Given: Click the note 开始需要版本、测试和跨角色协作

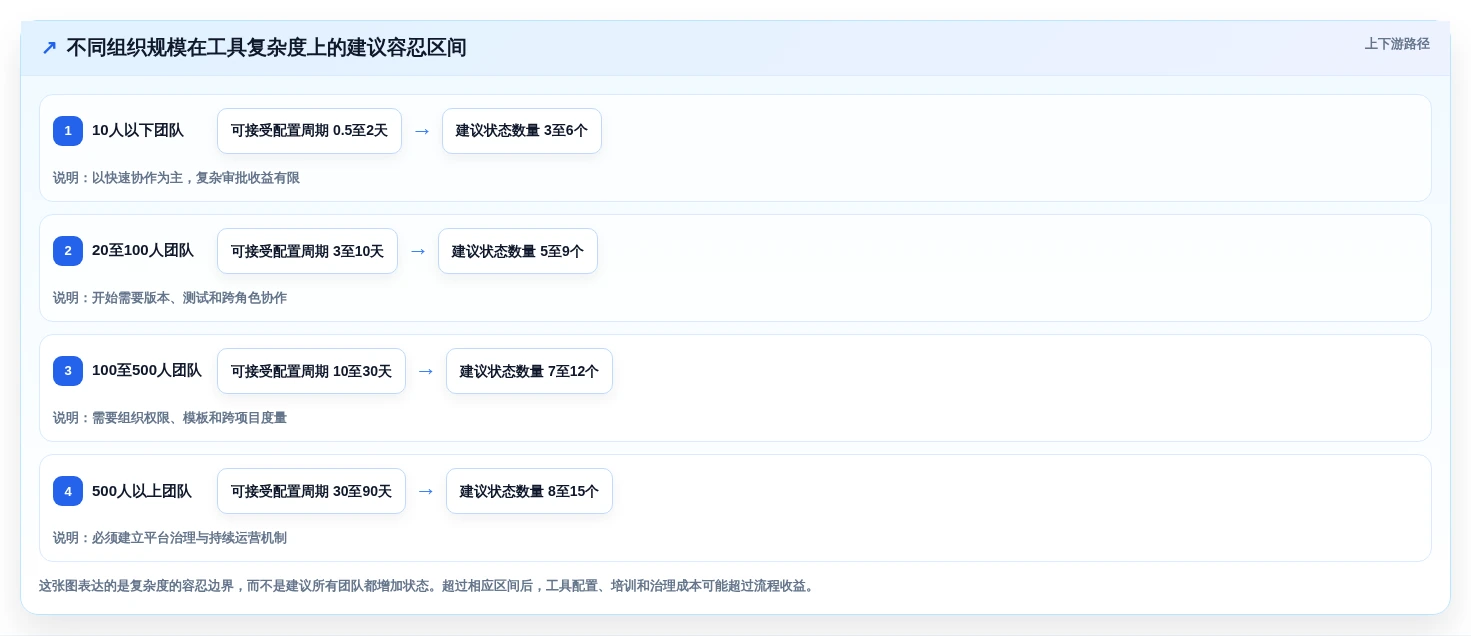Looking at the screenshot, I should point(189,298).
